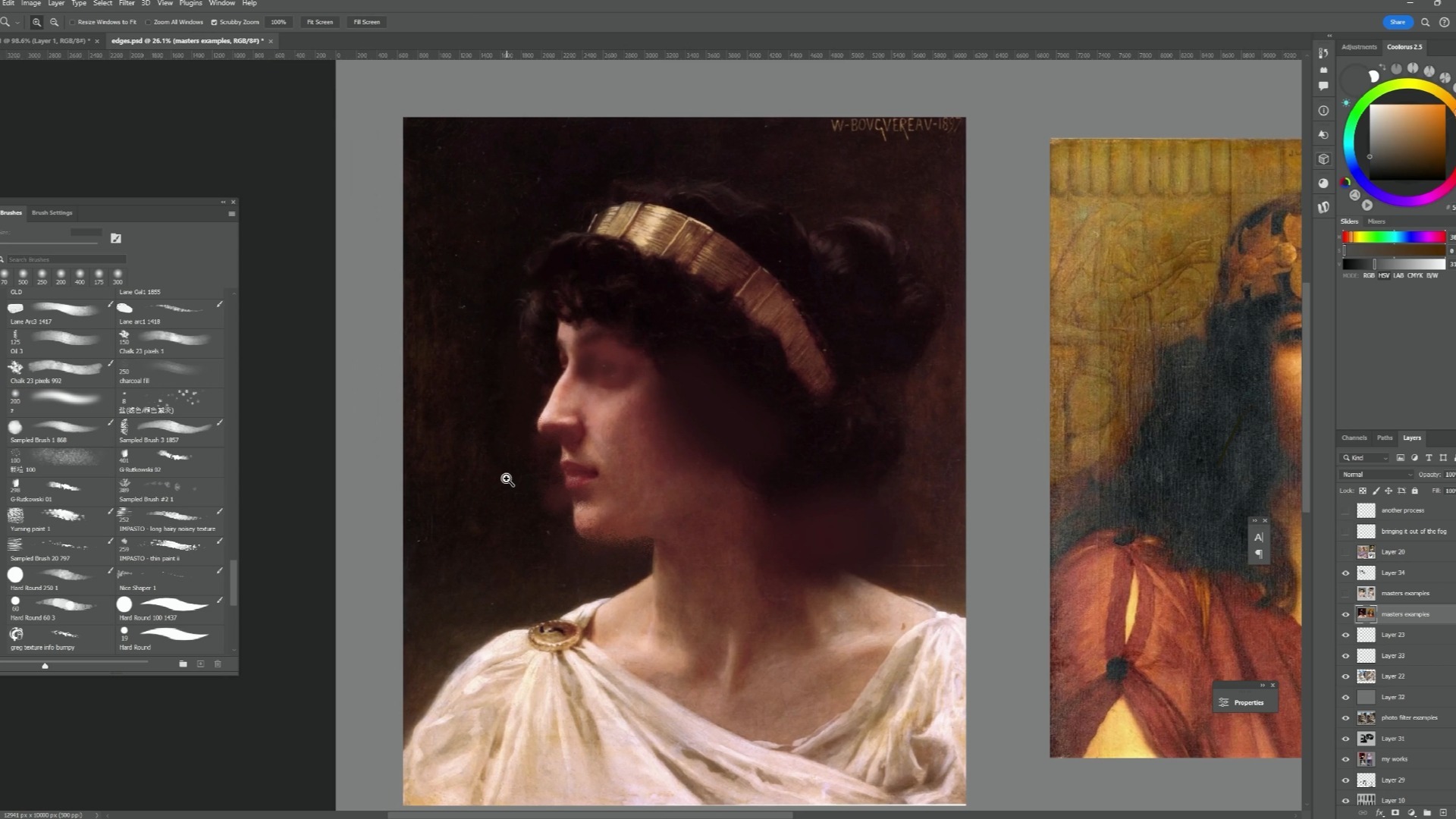Enable Resize Windows to Fit checkbox
Screen dimensions: 1456x819
tap(73, 22)
